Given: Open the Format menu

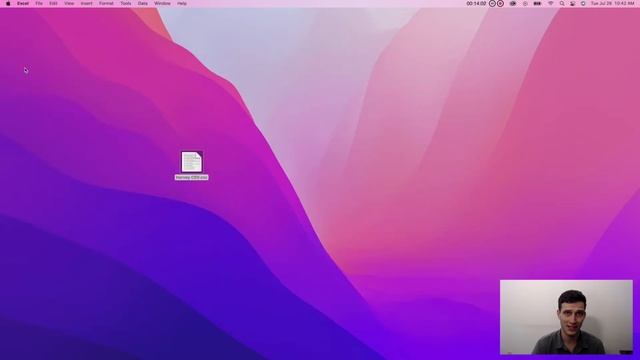Looking at the screenshot, I should (x=106, y=3).
